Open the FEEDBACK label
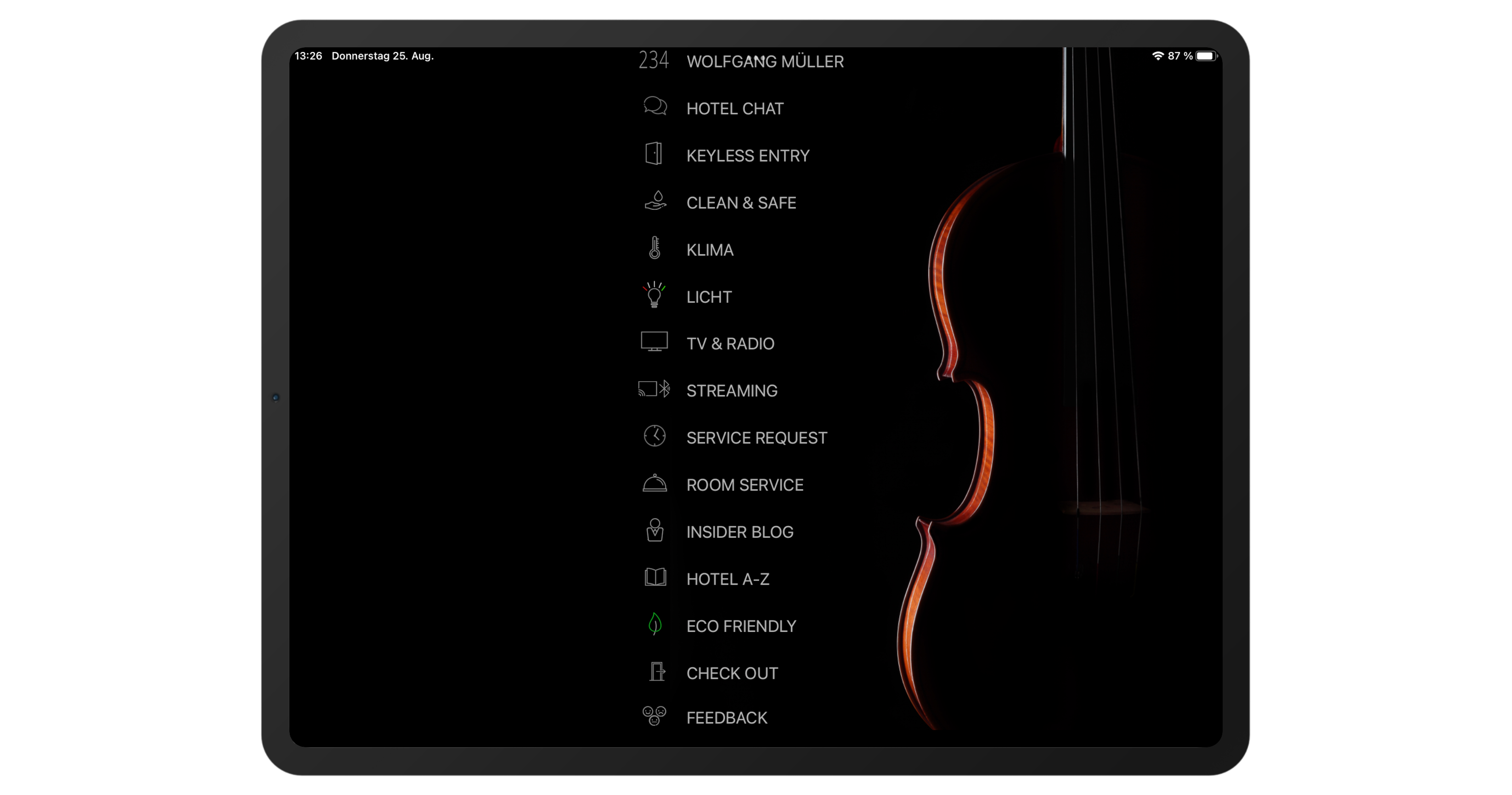Viewport: 1512px width, 795px height. click(727, 717)
